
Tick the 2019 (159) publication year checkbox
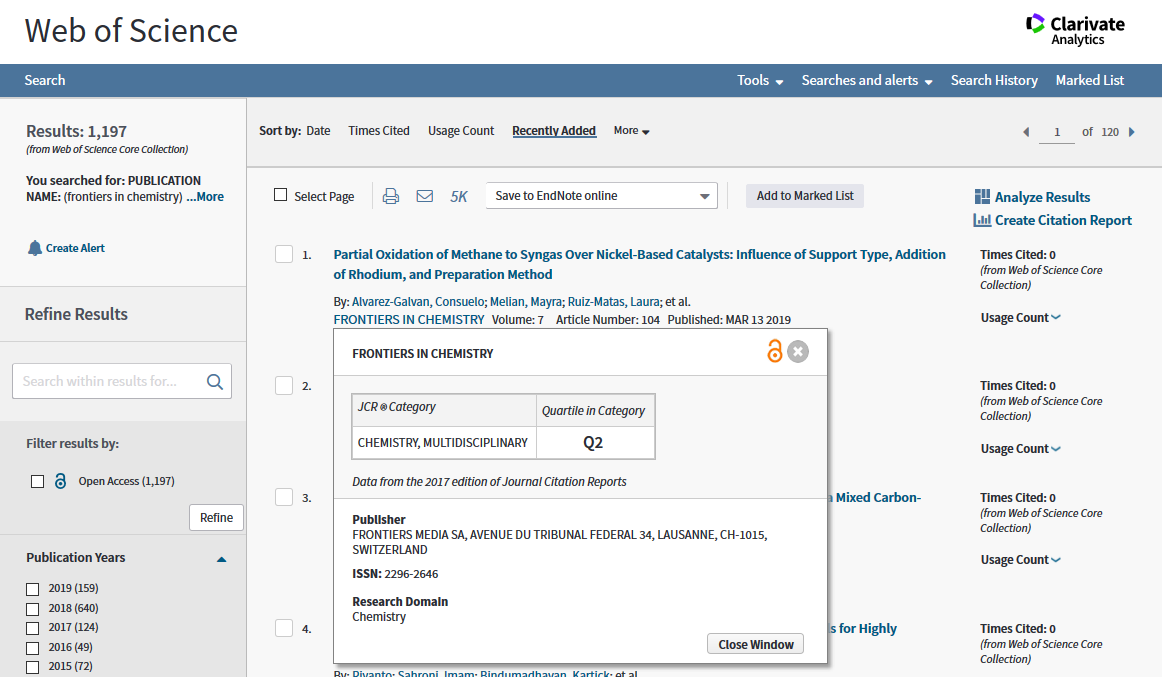pos(33,590)
